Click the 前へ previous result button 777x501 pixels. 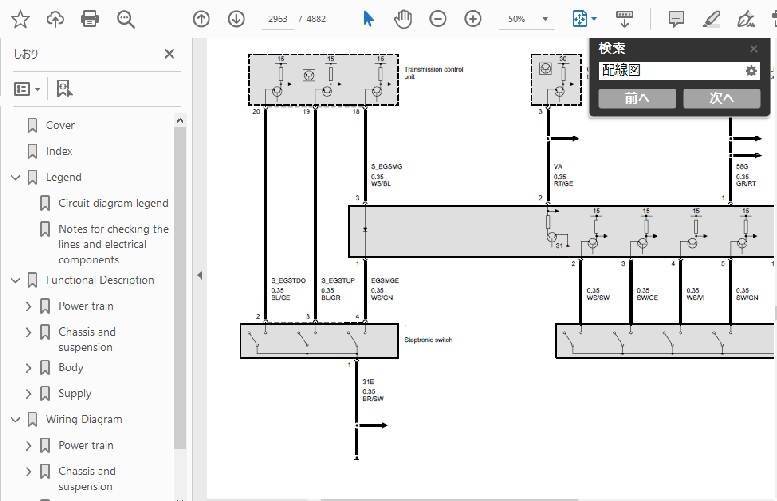[x=637, y=98]
